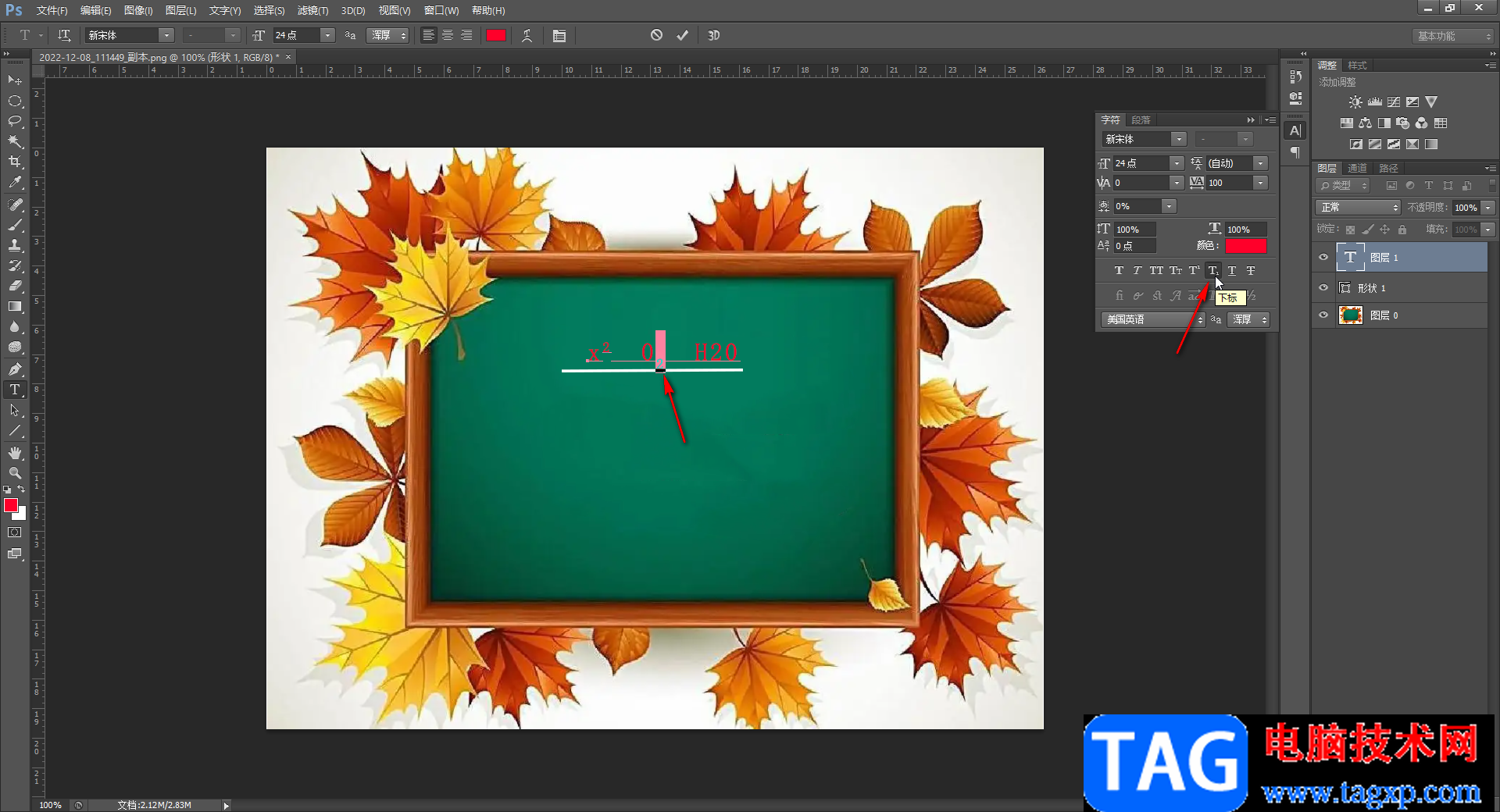This screenshot has width=1500, height=812.
Task: Open the create warped text option
Action: (x=527, y=35)
